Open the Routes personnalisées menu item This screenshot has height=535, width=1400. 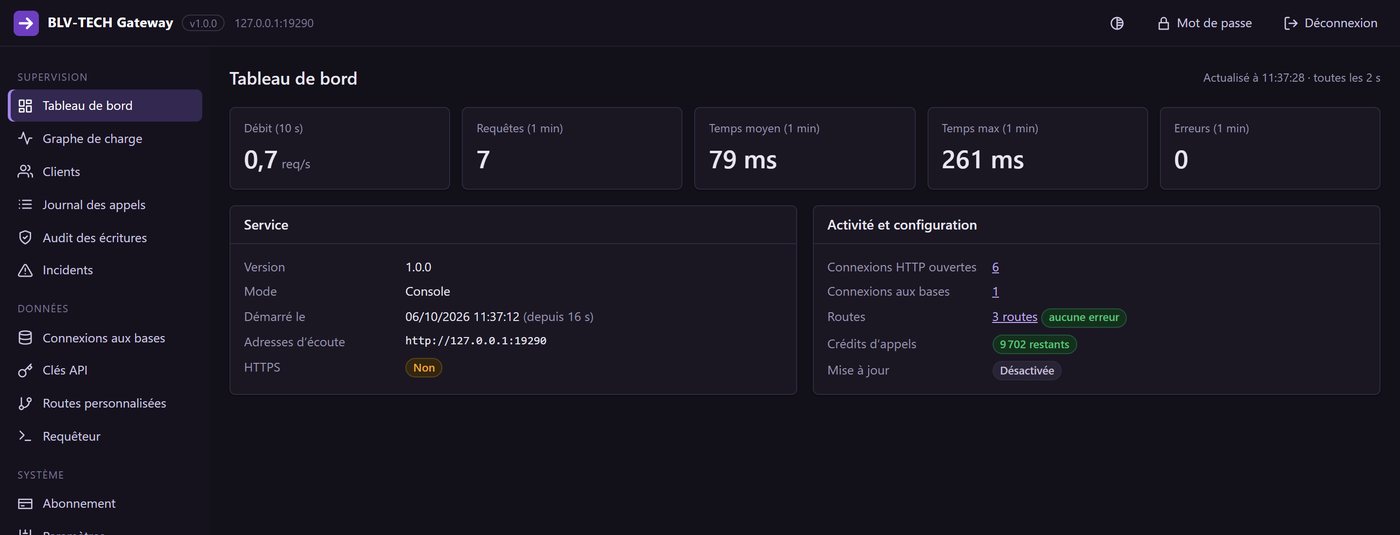click(x=105, y=403)
